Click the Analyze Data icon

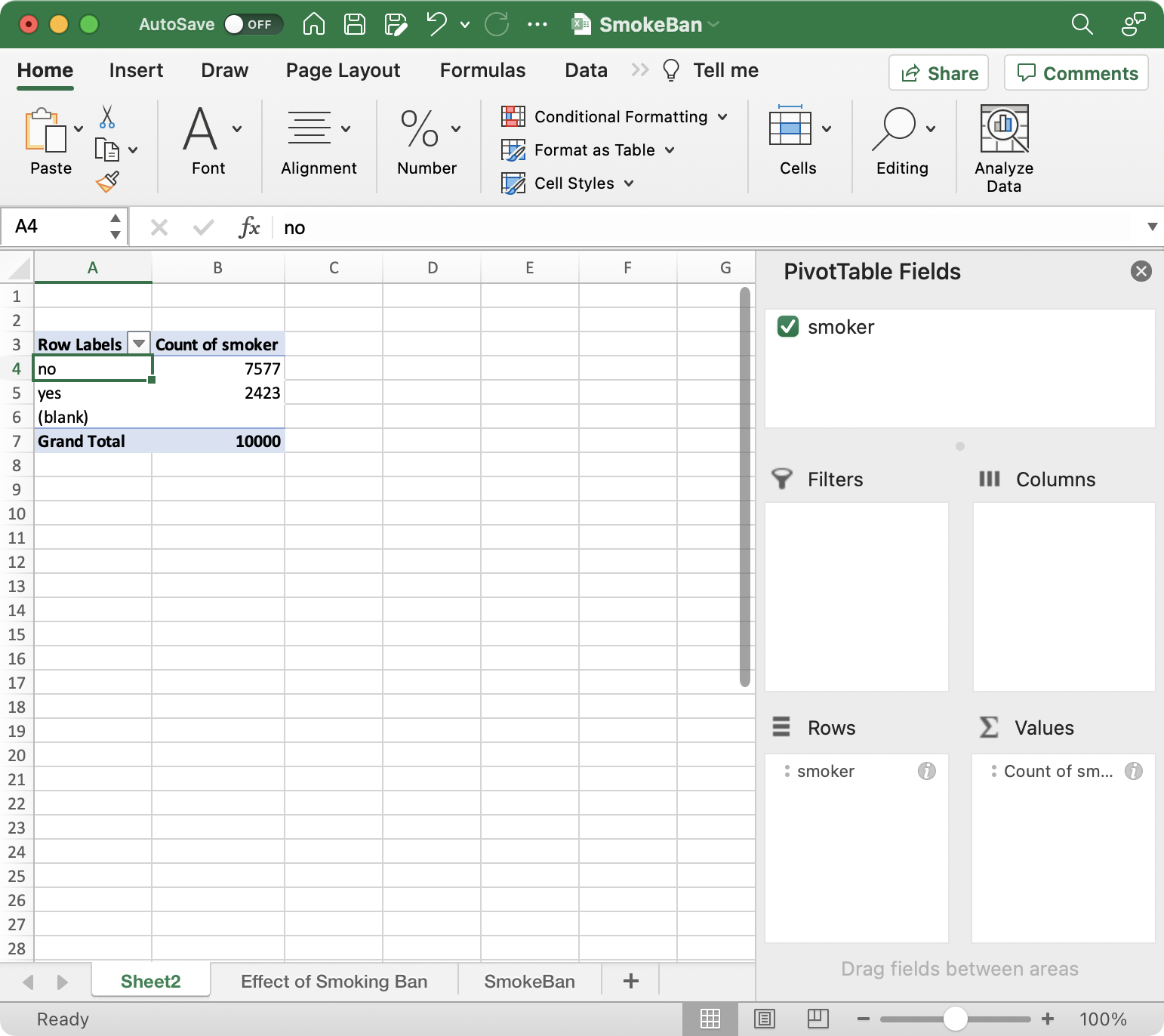(x=1004, y=129)
